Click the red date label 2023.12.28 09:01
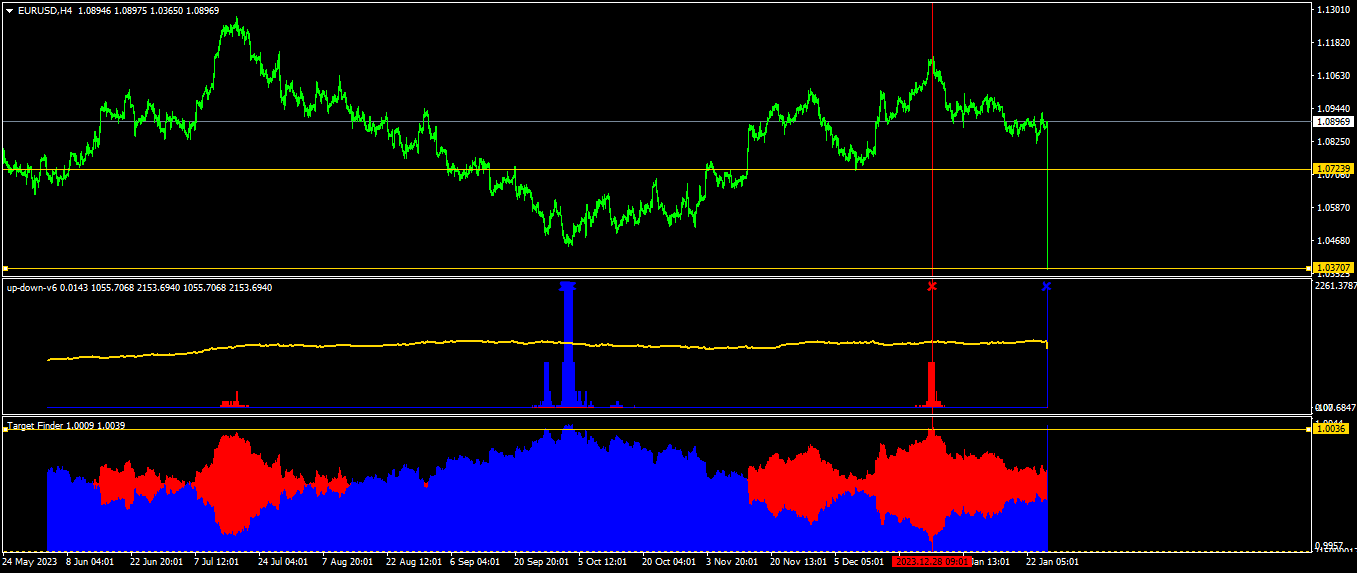This screenshot has height=573, width=1357. (932, 561)
